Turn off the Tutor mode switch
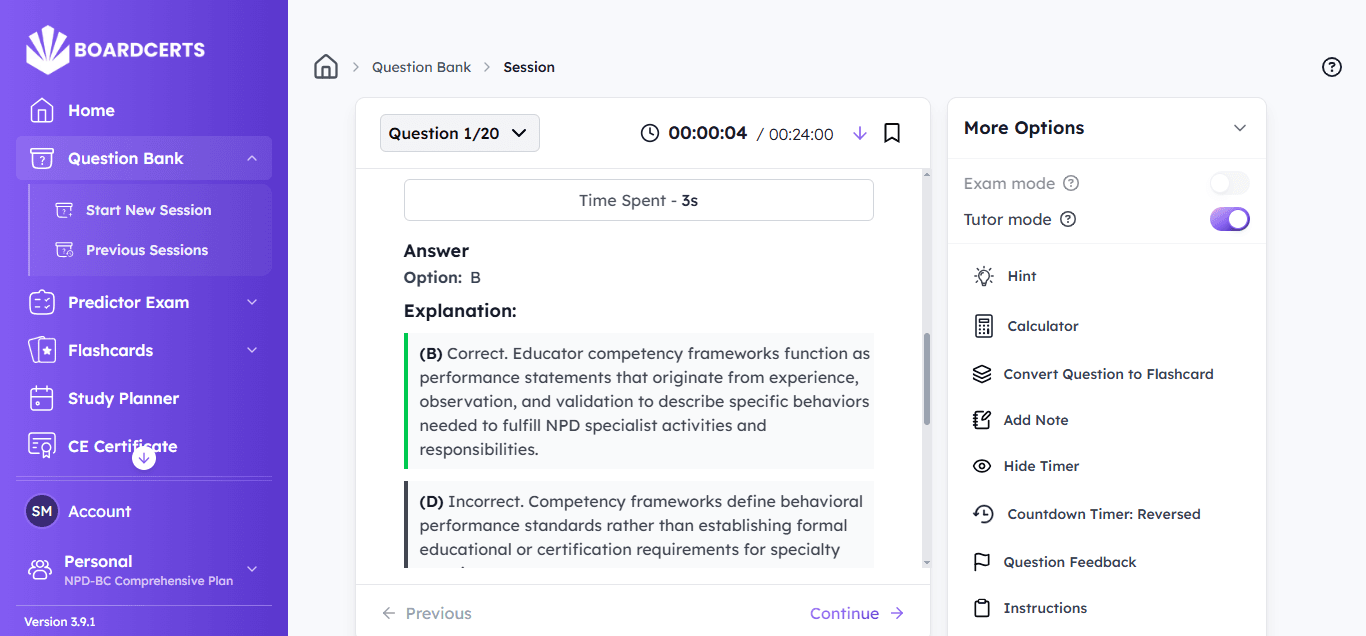 click(1229, 219)
